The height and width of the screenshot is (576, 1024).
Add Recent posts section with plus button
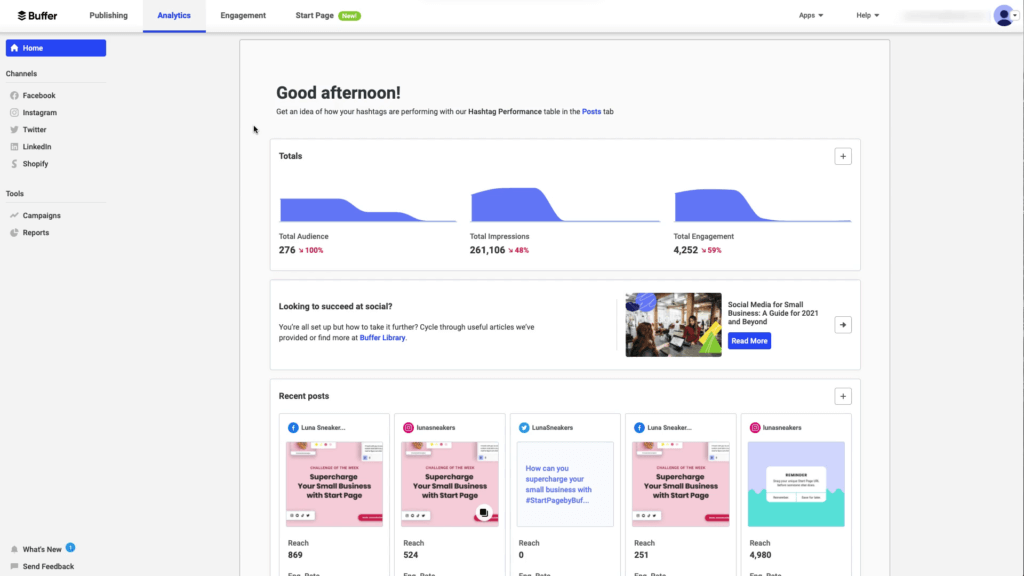tap(842, 396)
